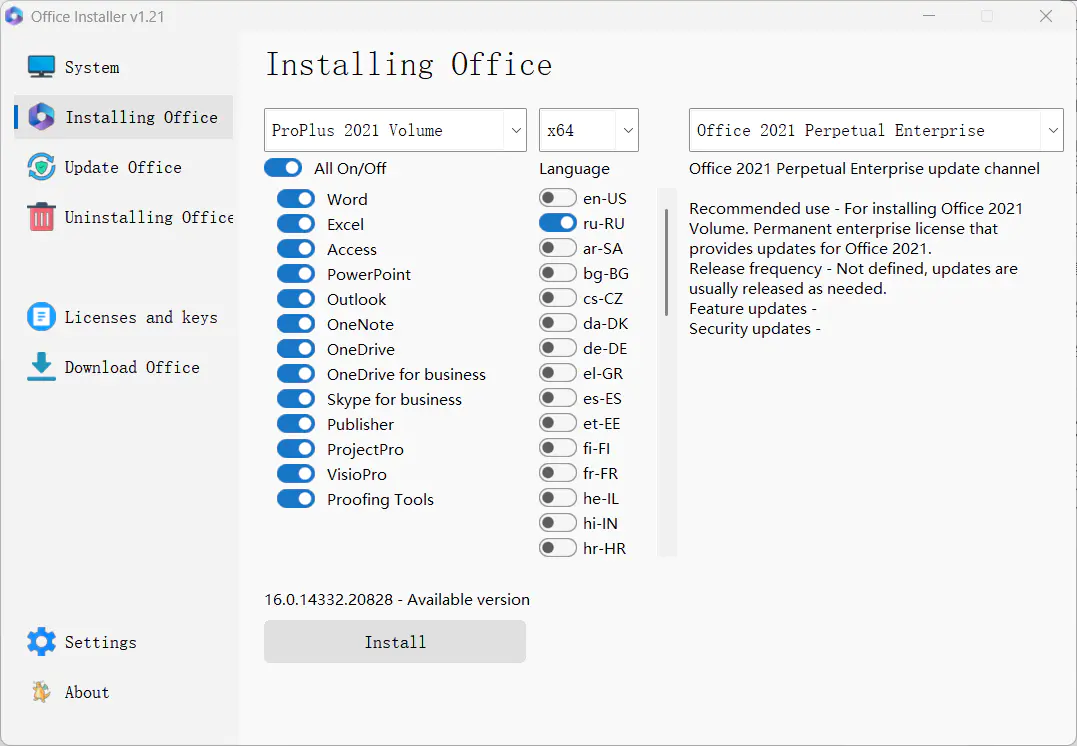Open Office 2021 Perpetual Enterprise channel dropdown
Screen dimensions: 1077x746
876,130
